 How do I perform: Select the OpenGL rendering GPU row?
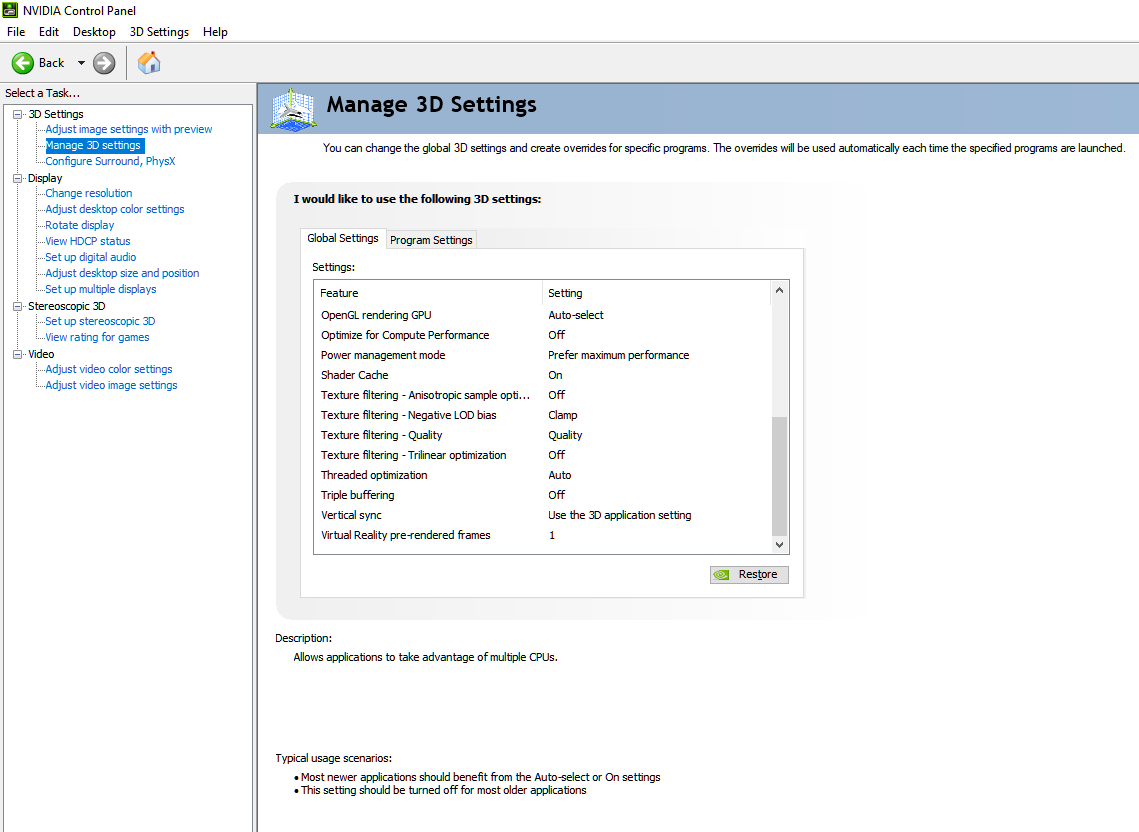pos(542,315)
